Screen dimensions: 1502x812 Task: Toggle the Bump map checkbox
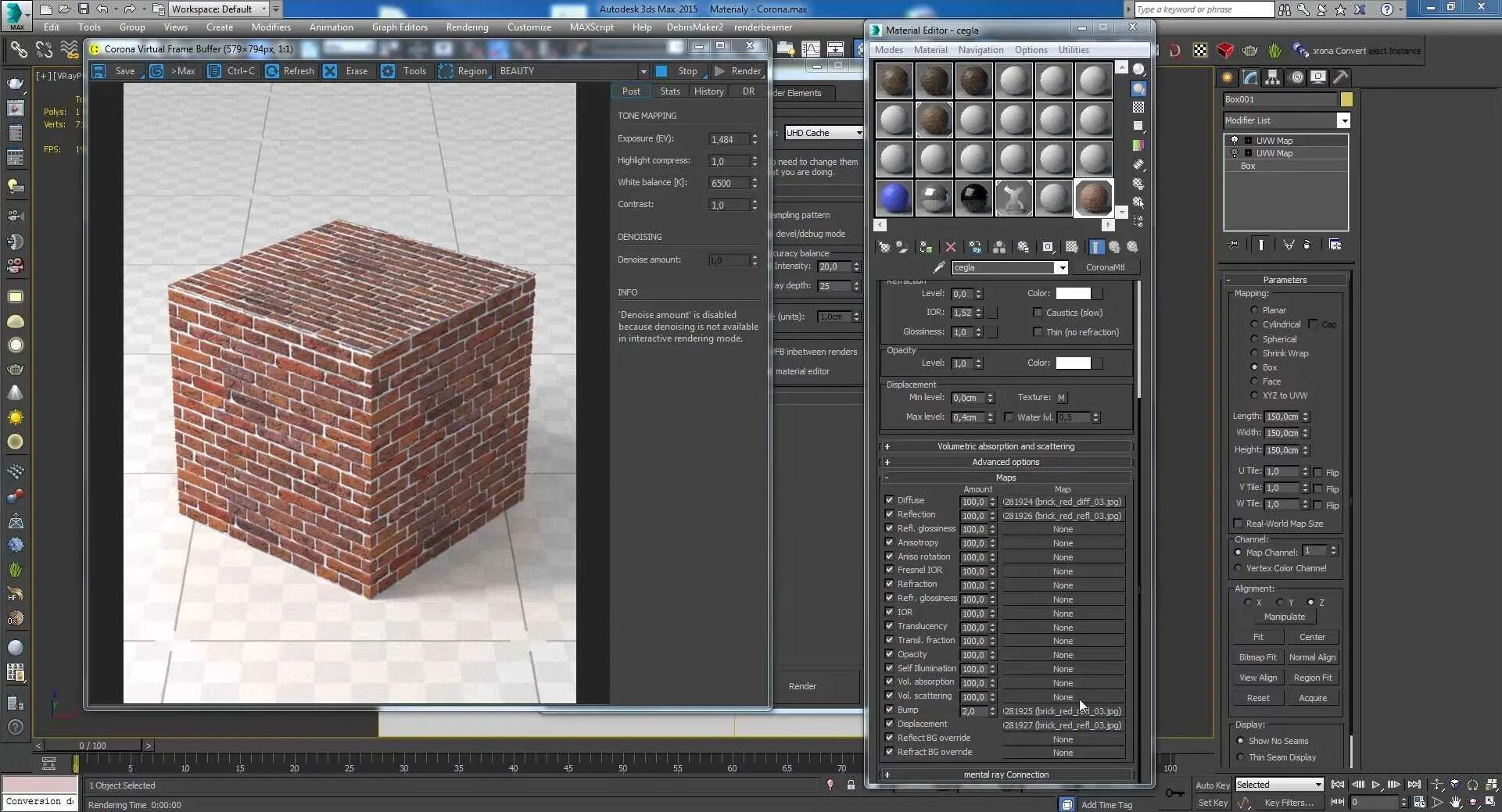(889, 710)
